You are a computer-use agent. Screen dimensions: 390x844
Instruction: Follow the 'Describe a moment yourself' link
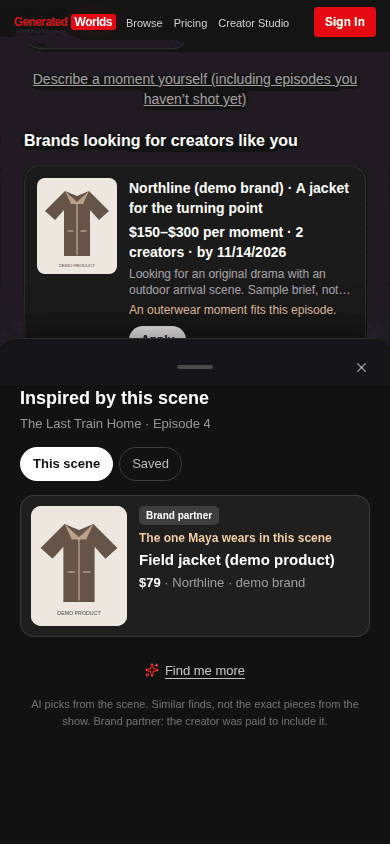[195, 89]
